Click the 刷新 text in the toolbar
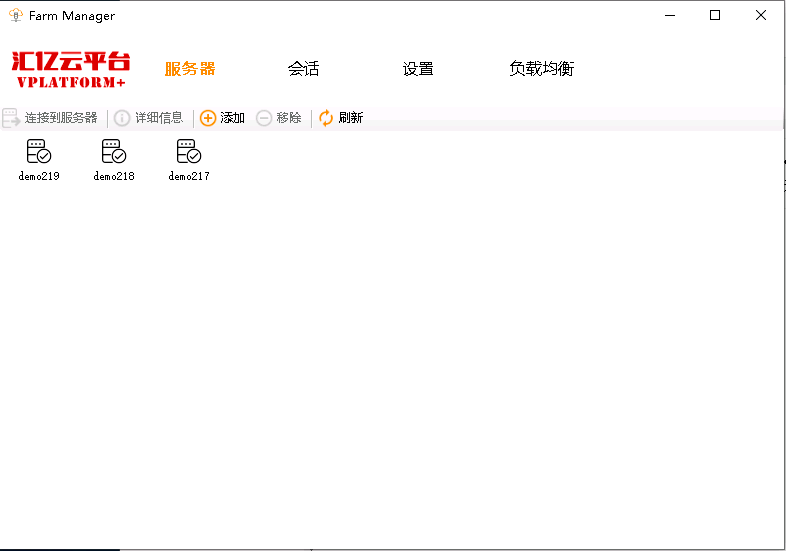The image size is (786, 551). (350, 118)
